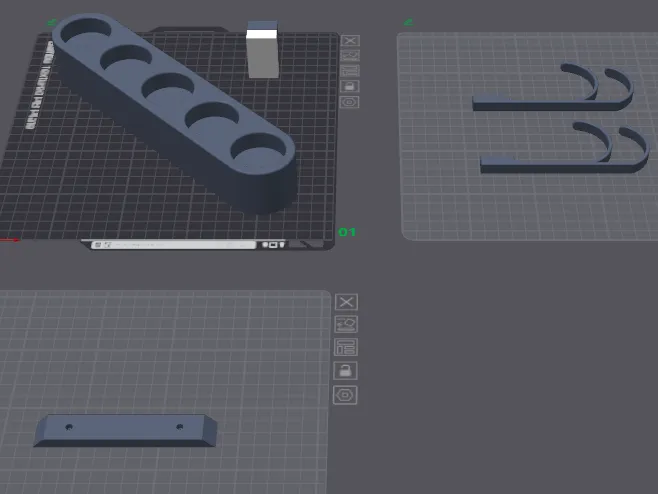The width and height of the screenshot is (658, 494).
Task: Remove the bottom plate with its X icon
Action: [346, 302]
